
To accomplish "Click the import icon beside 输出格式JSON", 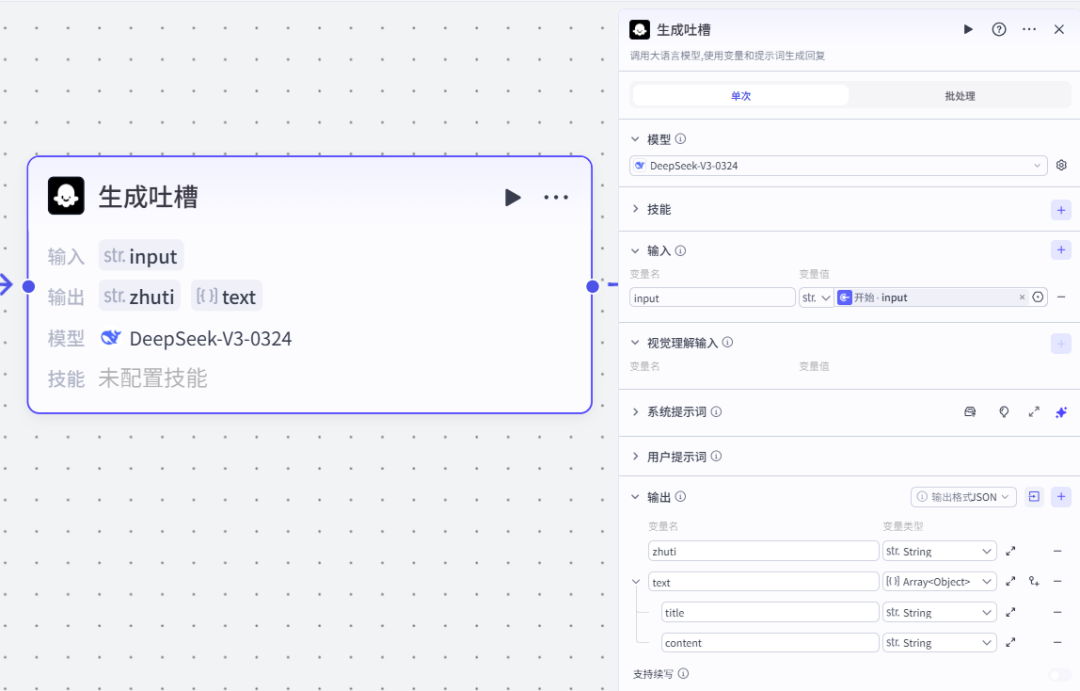I will click(1034, 496).
